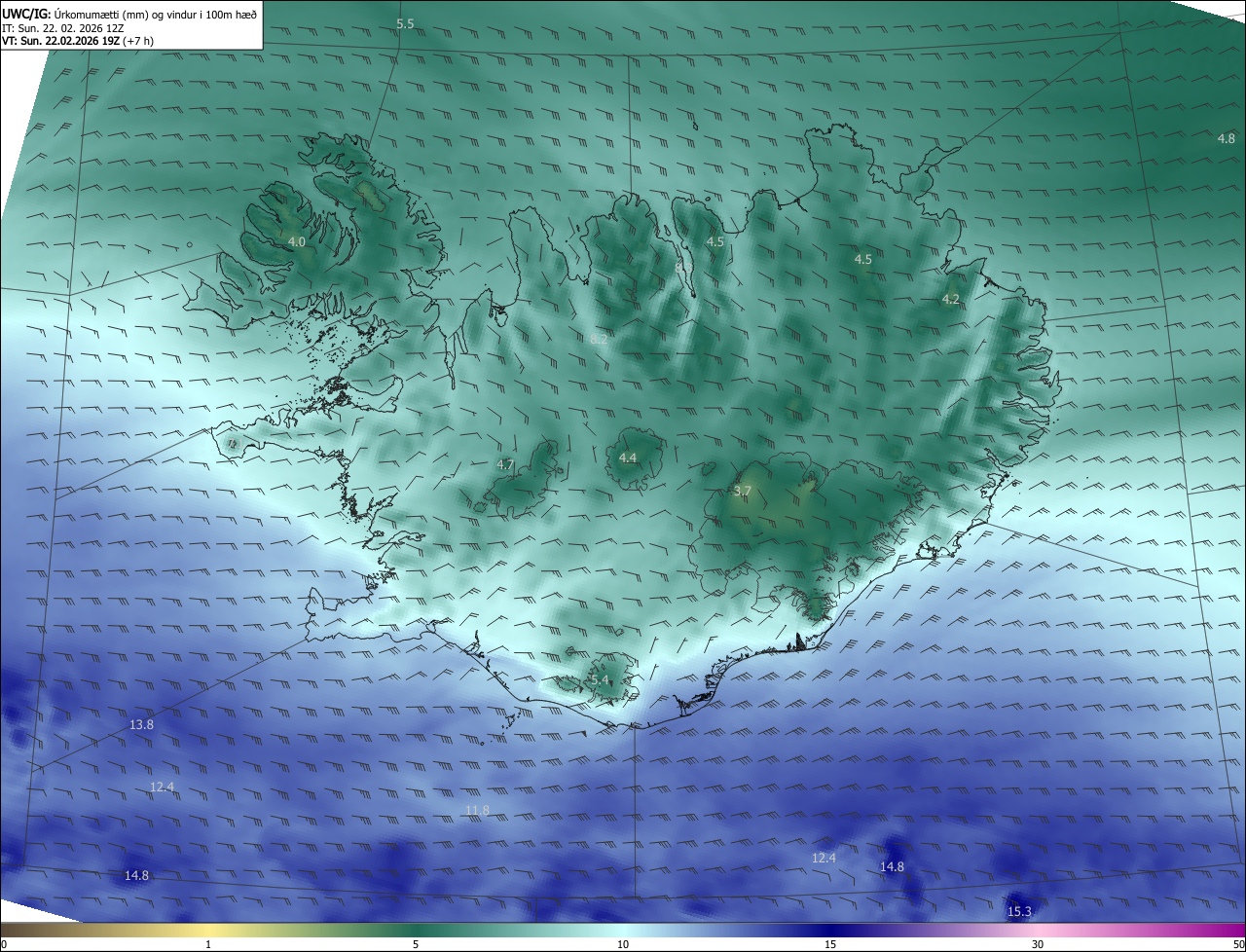Viewport: 1246px width, 952px height.
Task: Click the 15 tick on the color scale
Action: (x=830, y=944)
